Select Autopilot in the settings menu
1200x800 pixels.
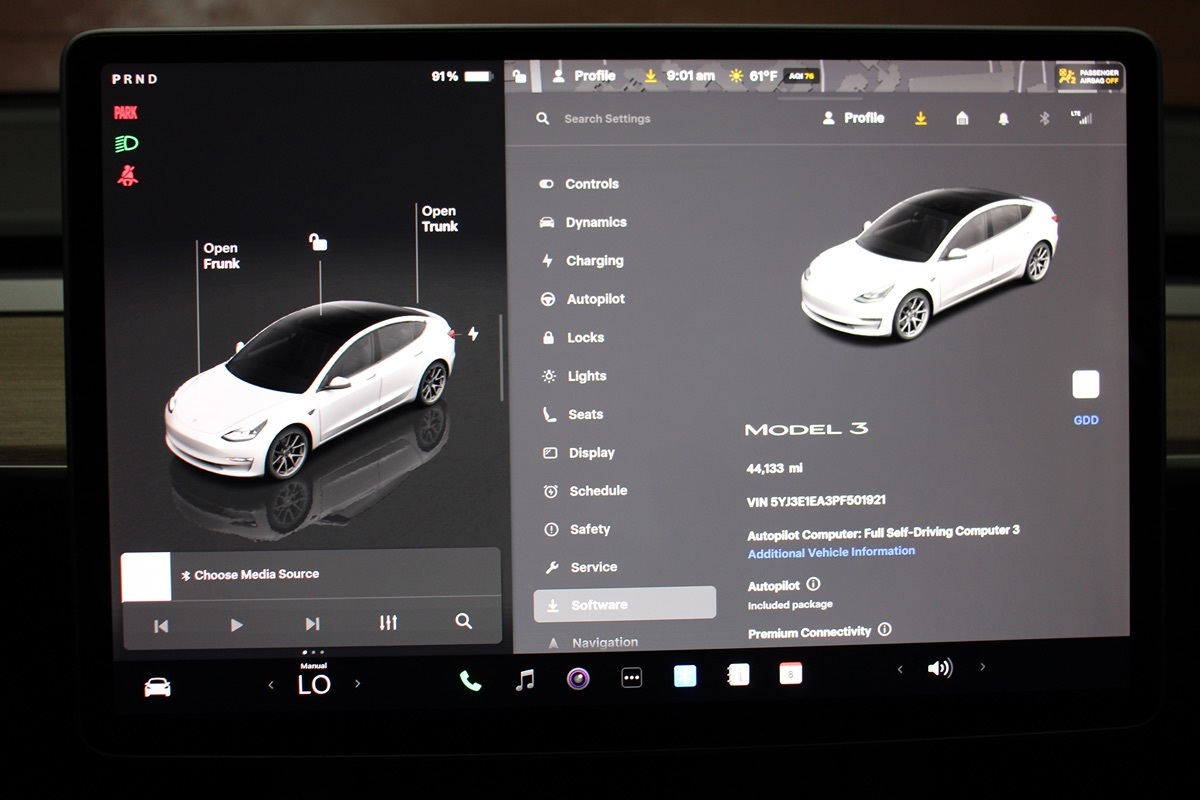595,299
